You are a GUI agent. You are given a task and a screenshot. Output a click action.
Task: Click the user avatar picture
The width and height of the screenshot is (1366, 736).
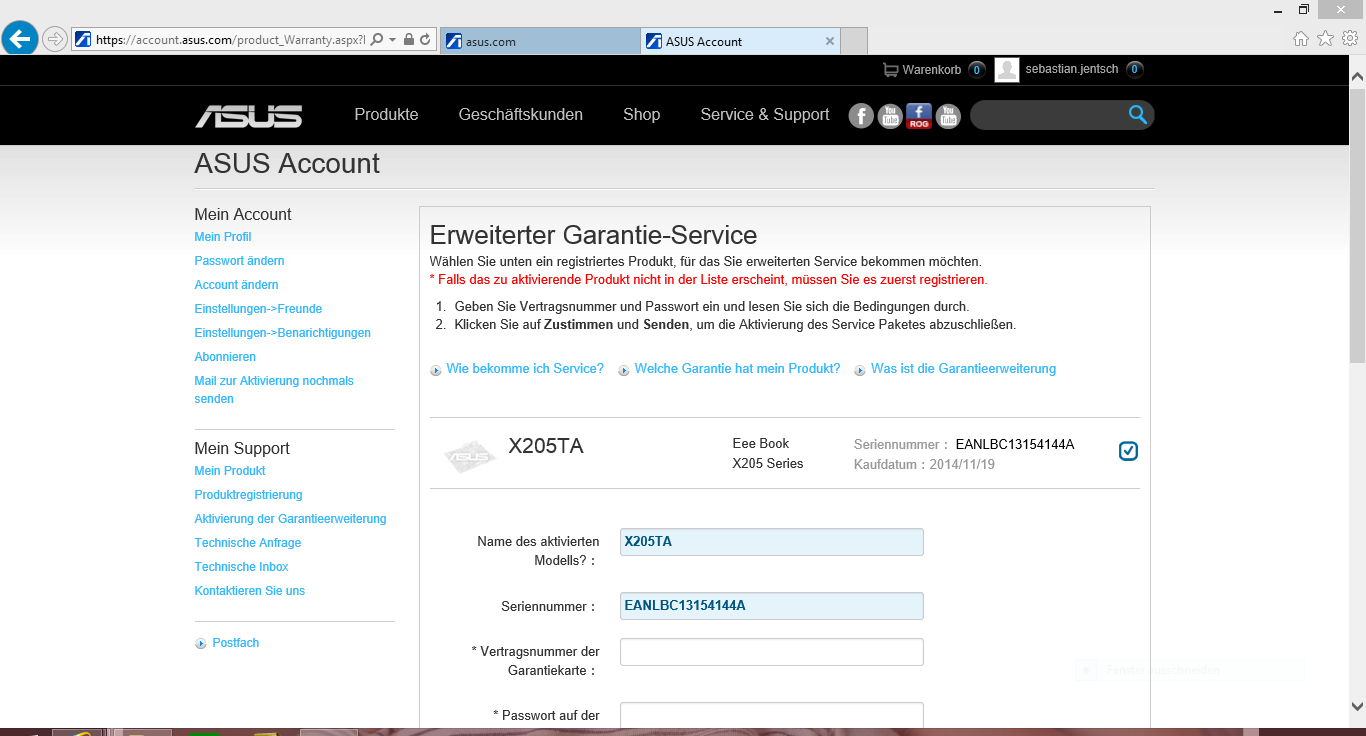(x=1007, y=70)
